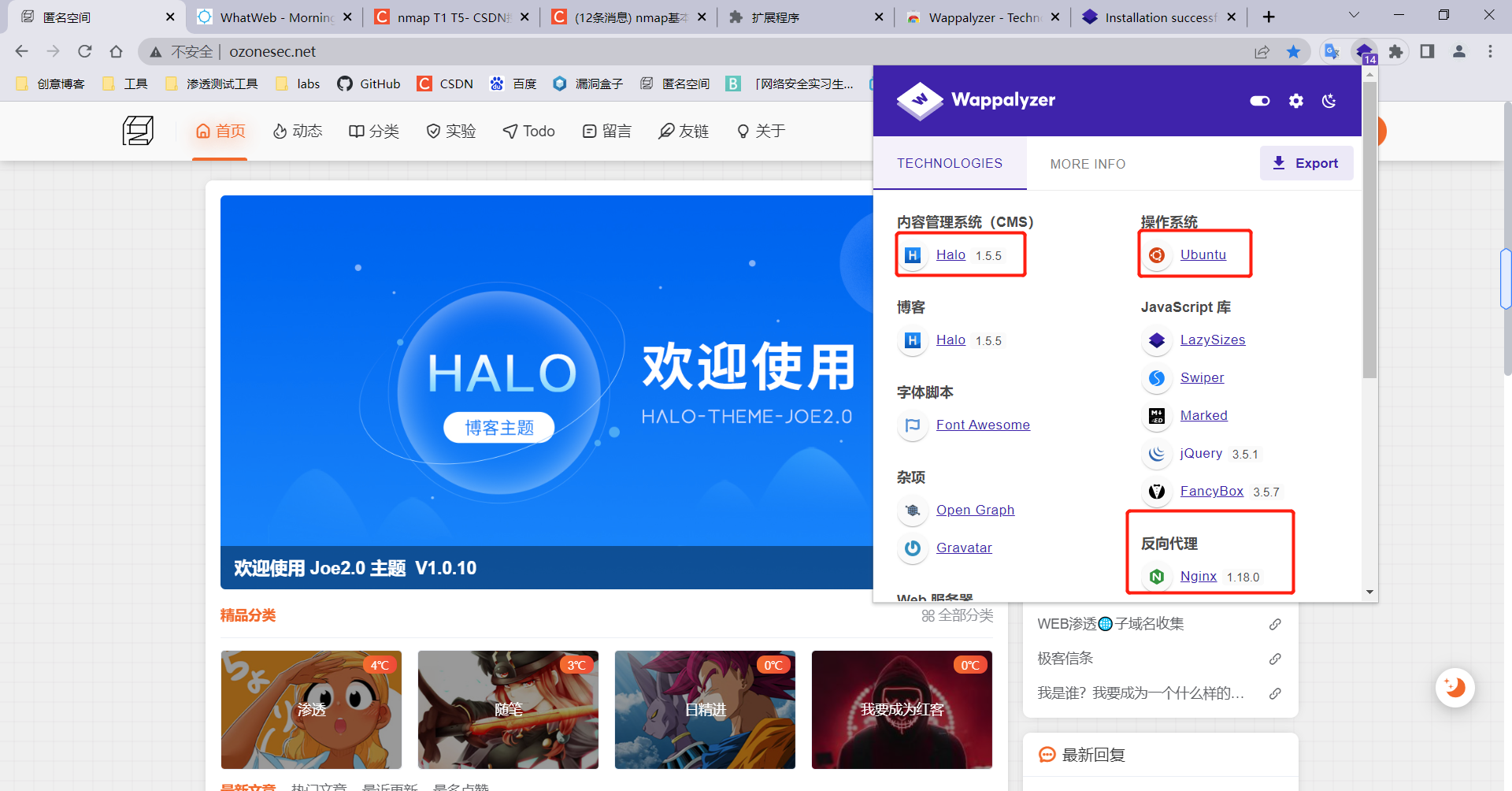This screenshot has width=1512, height=791.
Task: Open the Todo navigation item
Action: 529,131
